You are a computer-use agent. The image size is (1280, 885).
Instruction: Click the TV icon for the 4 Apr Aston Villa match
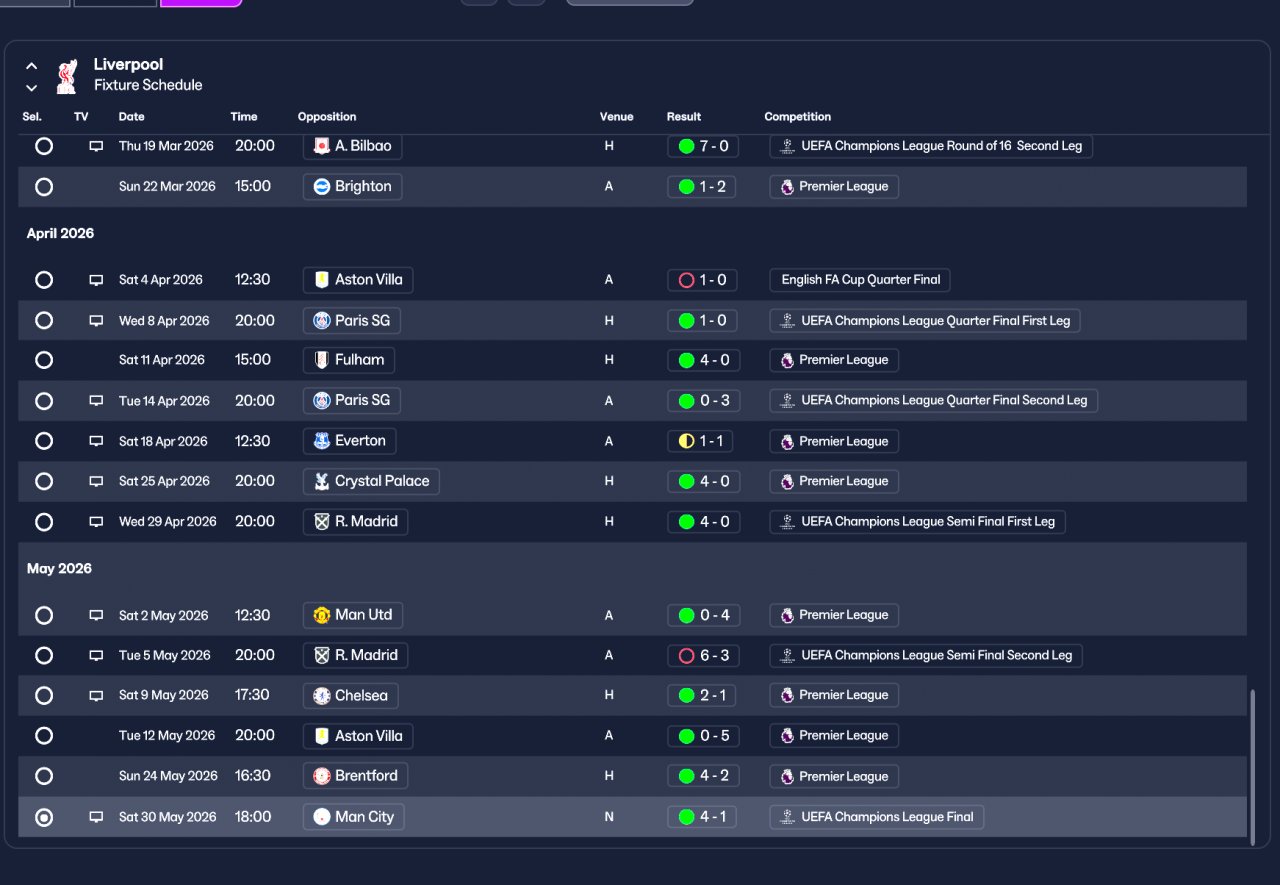click(96, 280)
